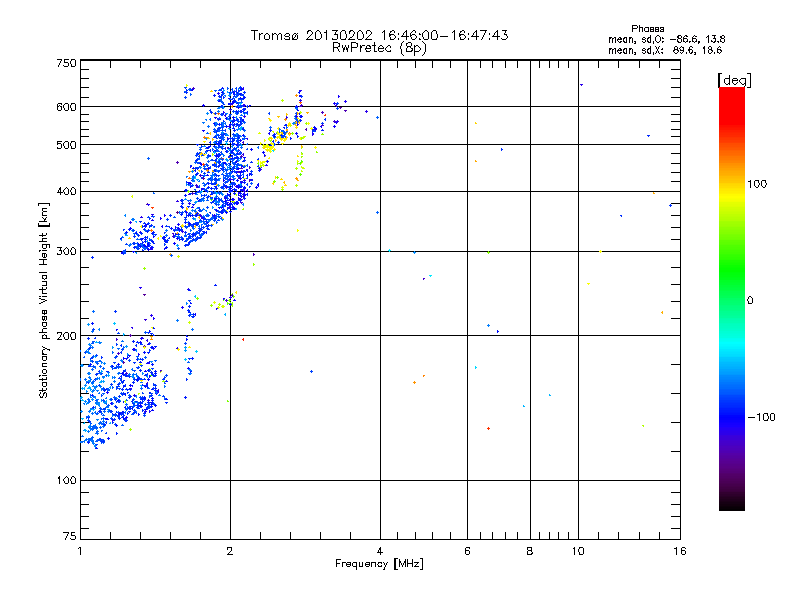Viewport: 800px width, 600px height.
Task: Click the 'Stationary phase Virtual Height [km]' axis title
Action: [44, 301]
